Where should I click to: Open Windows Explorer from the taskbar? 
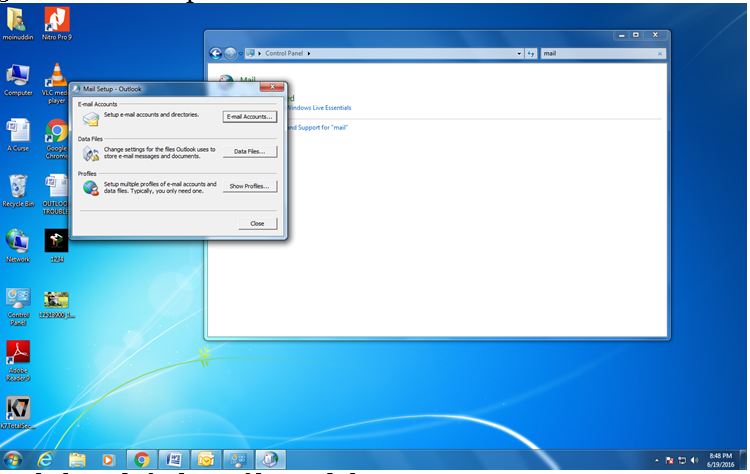[x=77, y=460]
